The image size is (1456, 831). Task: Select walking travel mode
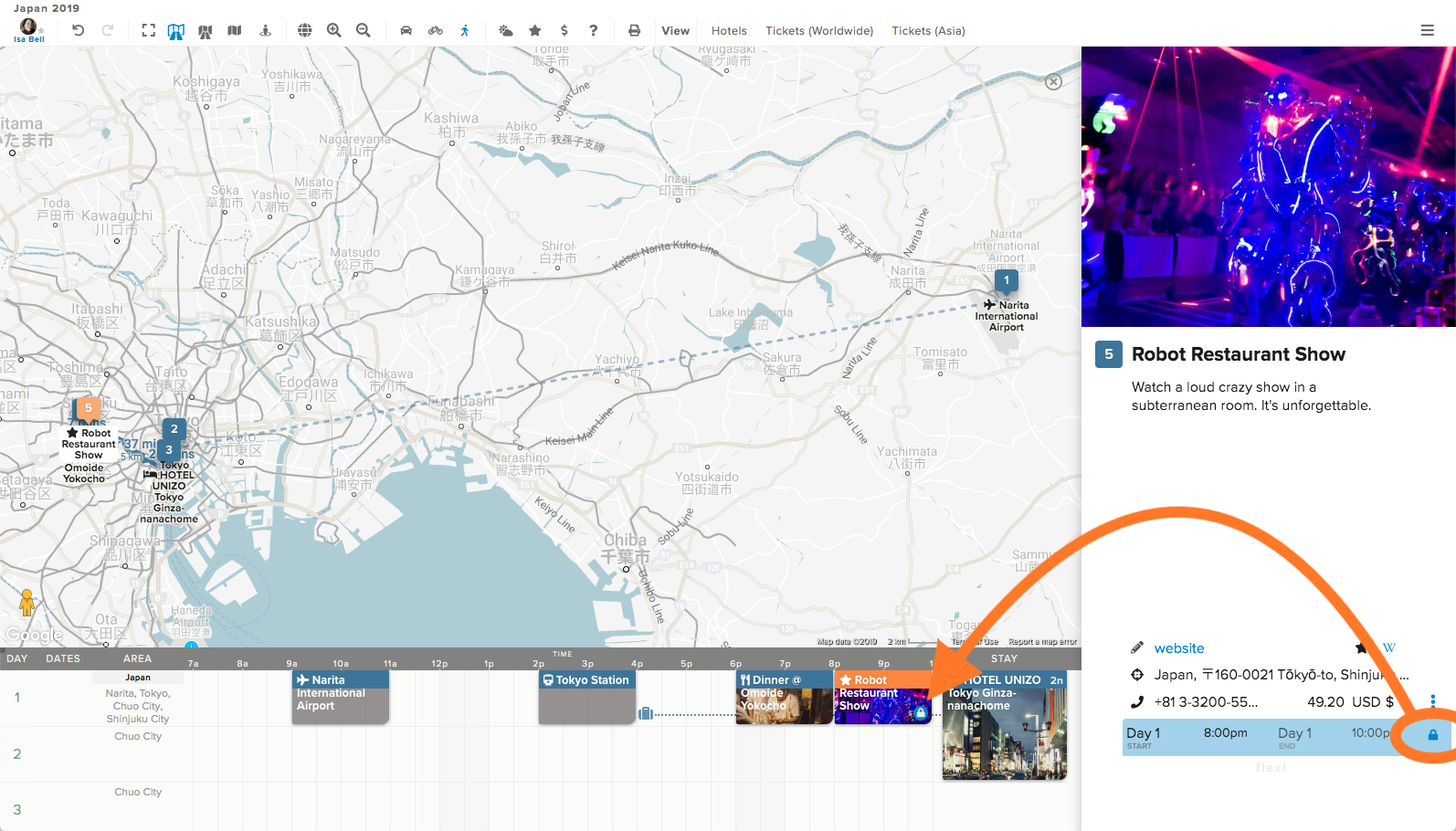465,30
